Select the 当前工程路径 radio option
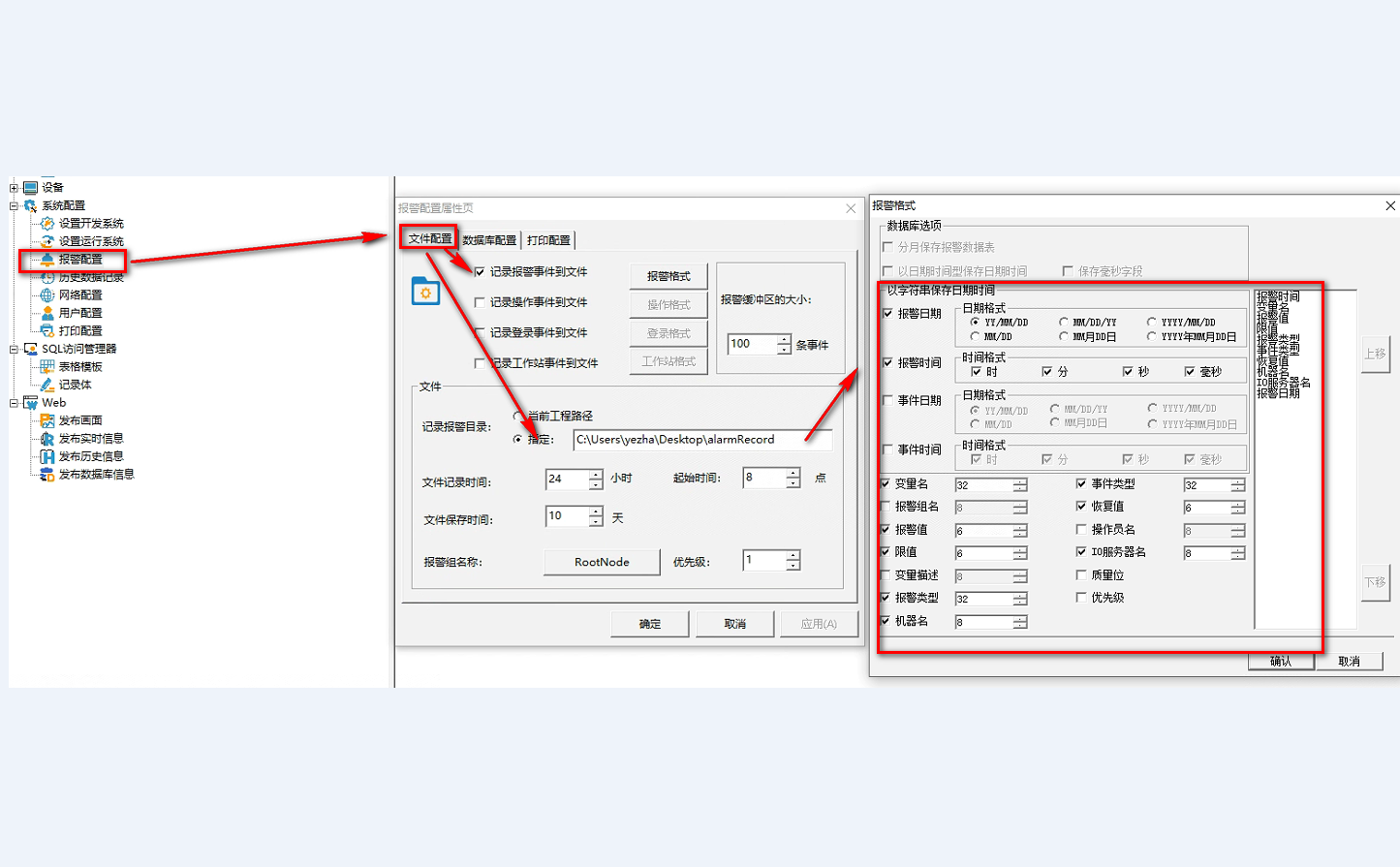The width and height of the screenshot is (1400, 867). coord(518,417)
